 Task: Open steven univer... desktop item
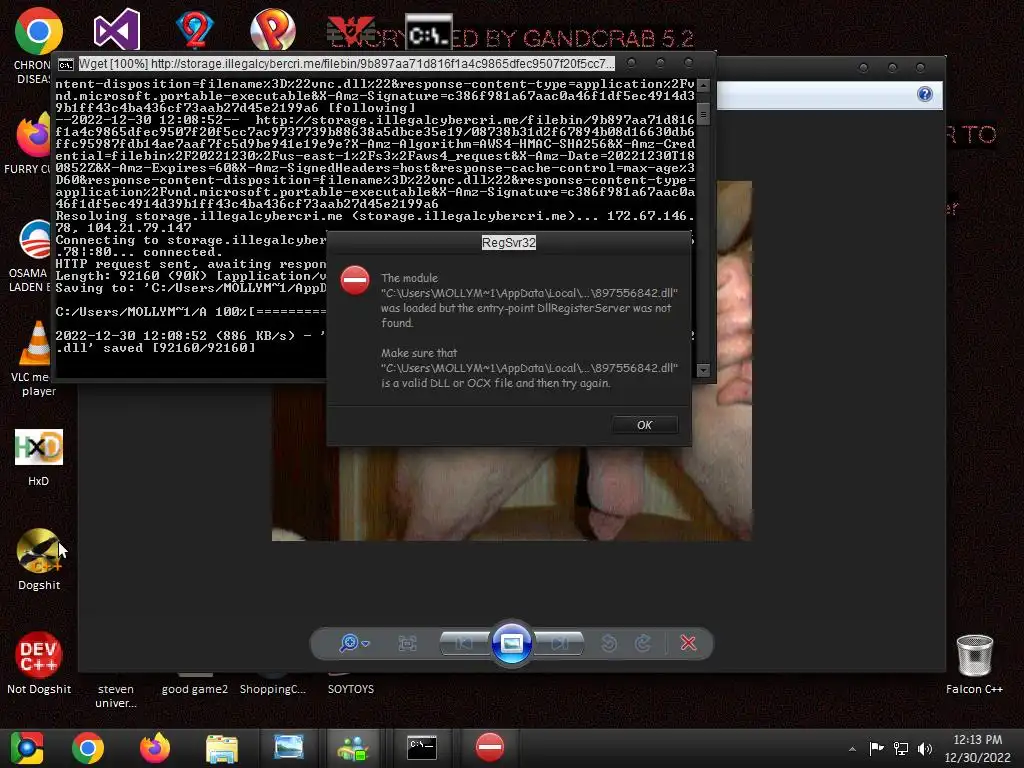pos(116,696)
